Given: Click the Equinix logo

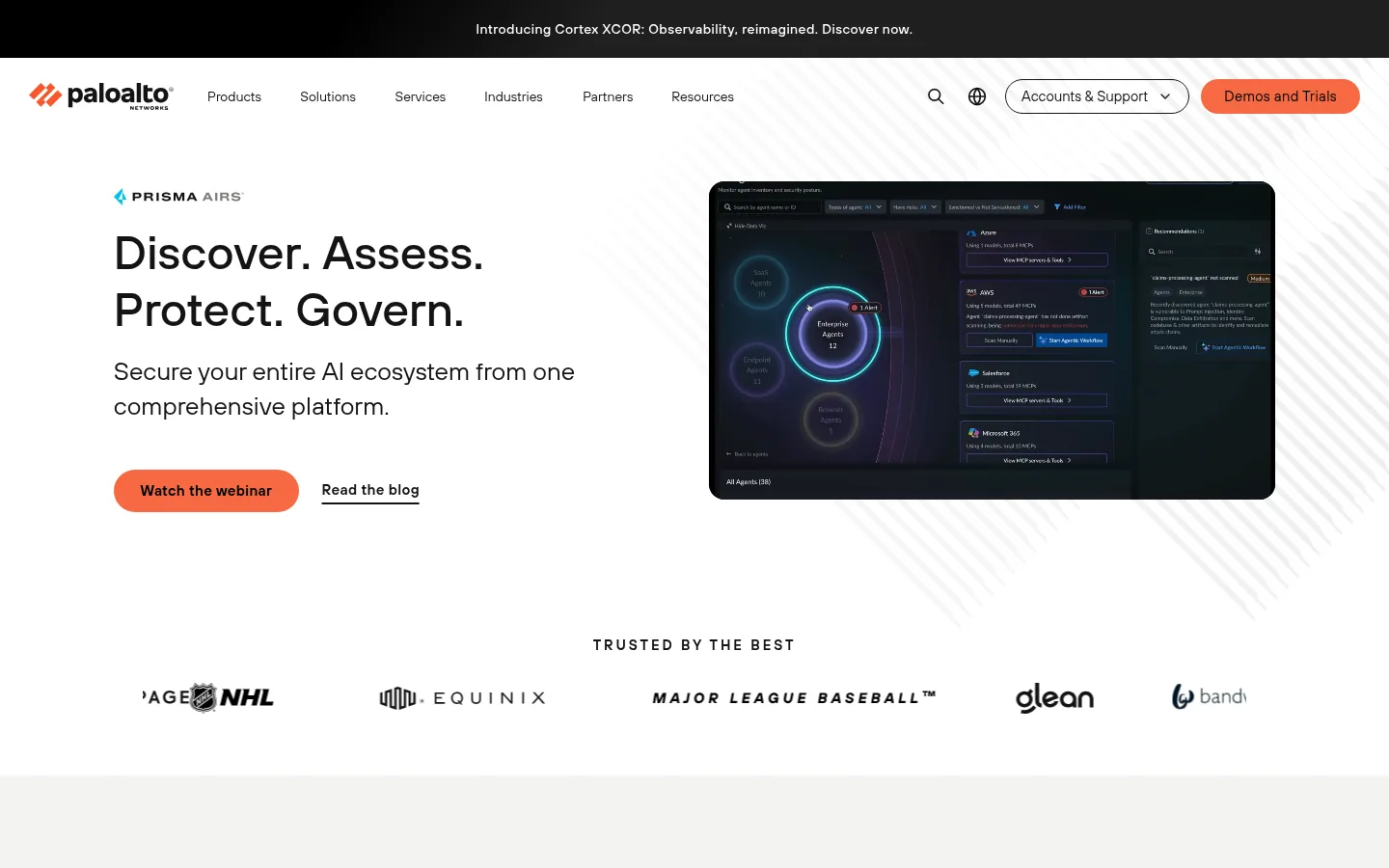Looking at the screenshot, I should [x=463, y=697].
